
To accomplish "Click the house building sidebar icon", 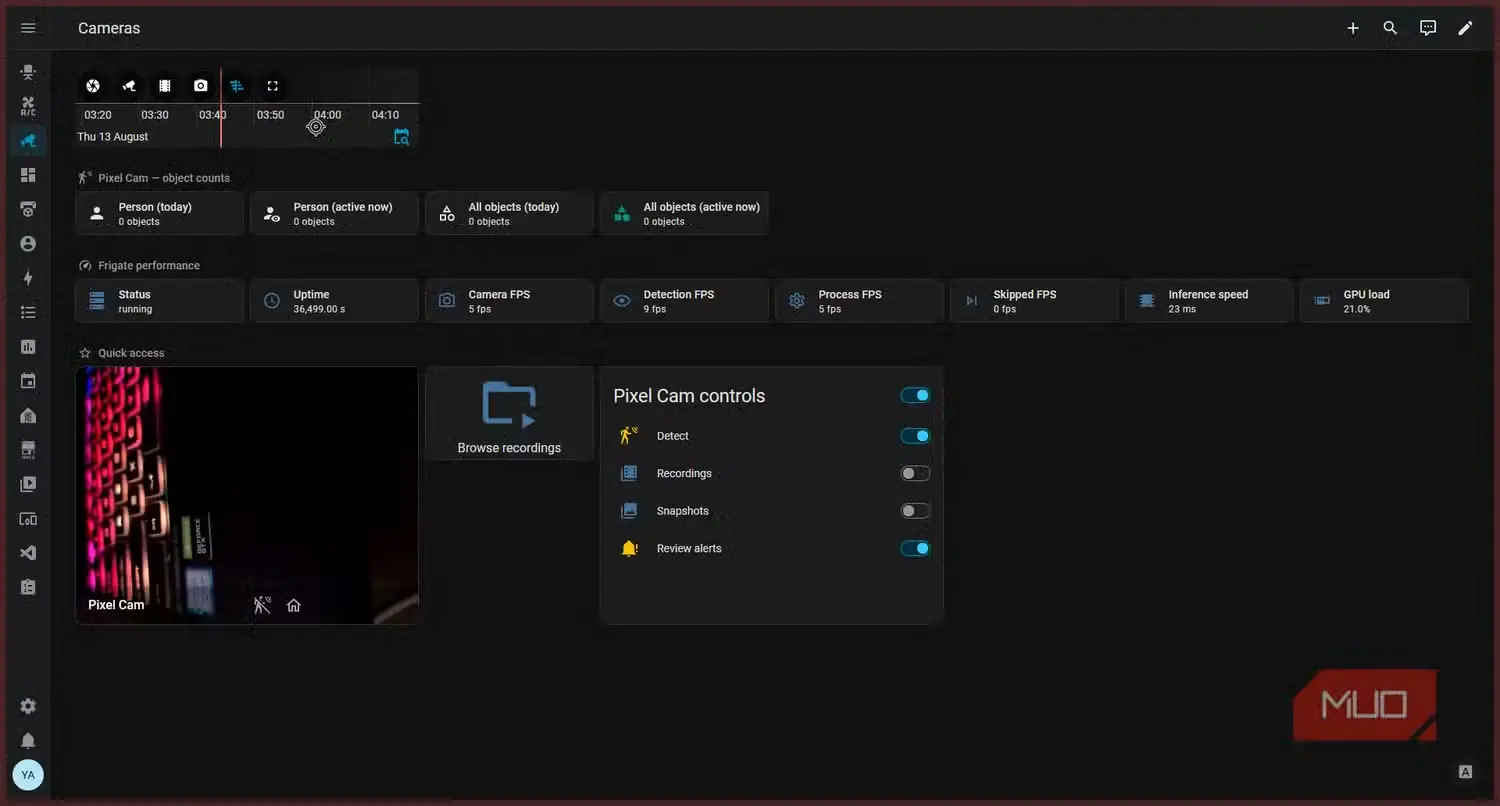I will [x=28, y=416].
